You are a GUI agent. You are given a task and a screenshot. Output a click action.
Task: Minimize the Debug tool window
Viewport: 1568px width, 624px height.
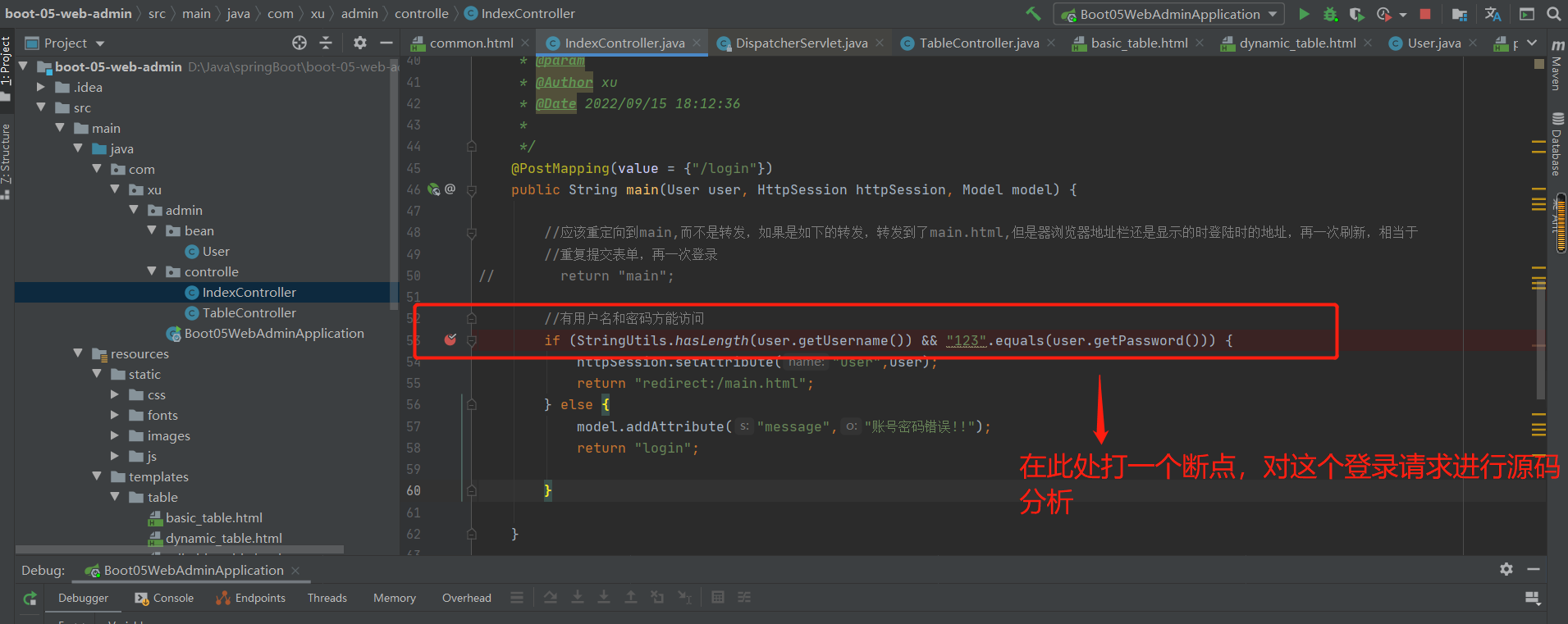(x=1533, y=569)
